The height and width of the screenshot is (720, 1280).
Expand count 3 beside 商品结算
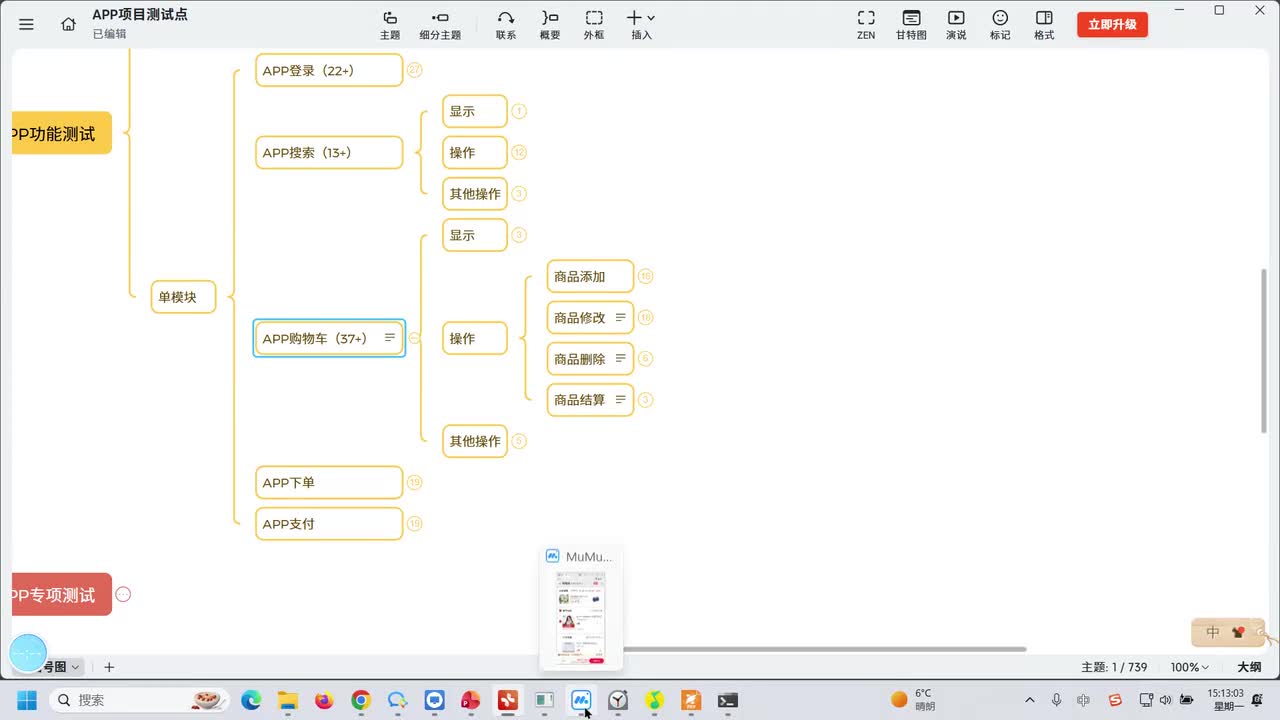[x=645, y=399]
